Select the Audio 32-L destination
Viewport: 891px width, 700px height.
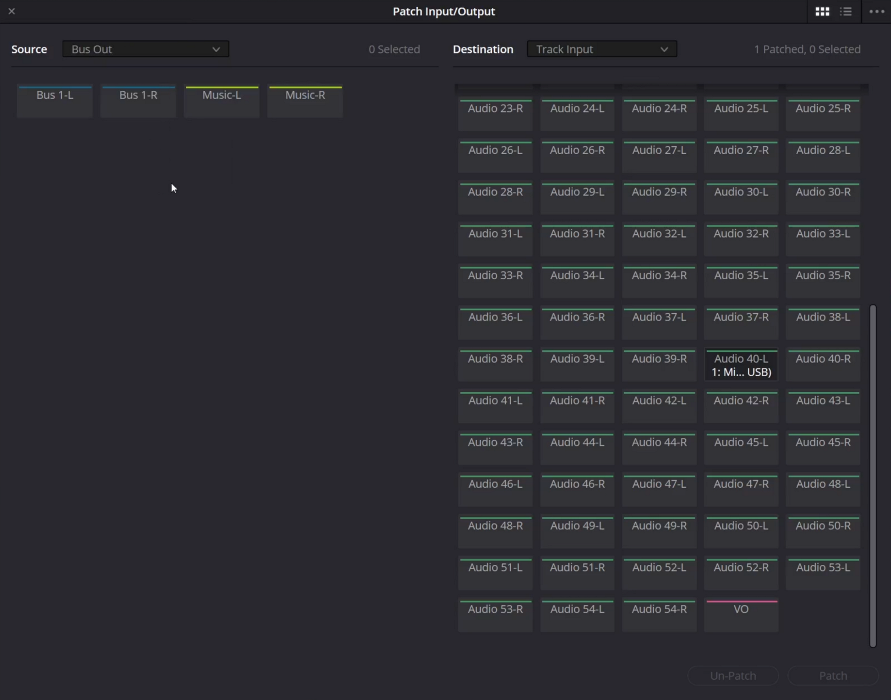[659, 240]
